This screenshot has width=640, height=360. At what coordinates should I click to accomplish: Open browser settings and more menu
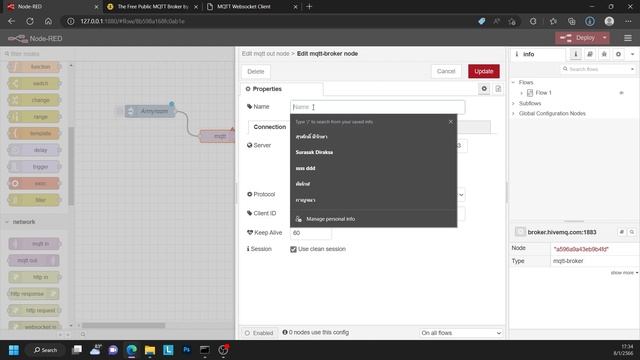pos(628,21)
